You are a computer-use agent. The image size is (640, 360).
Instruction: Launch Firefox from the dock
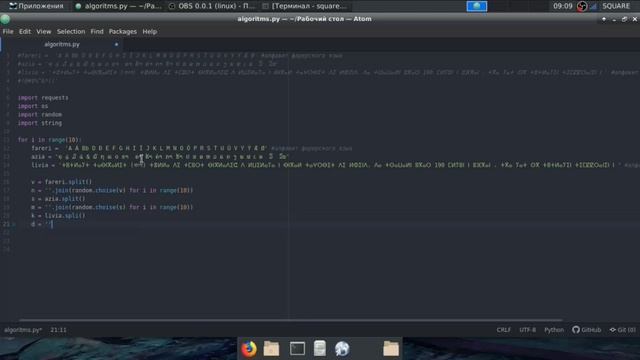click(249, 349)
